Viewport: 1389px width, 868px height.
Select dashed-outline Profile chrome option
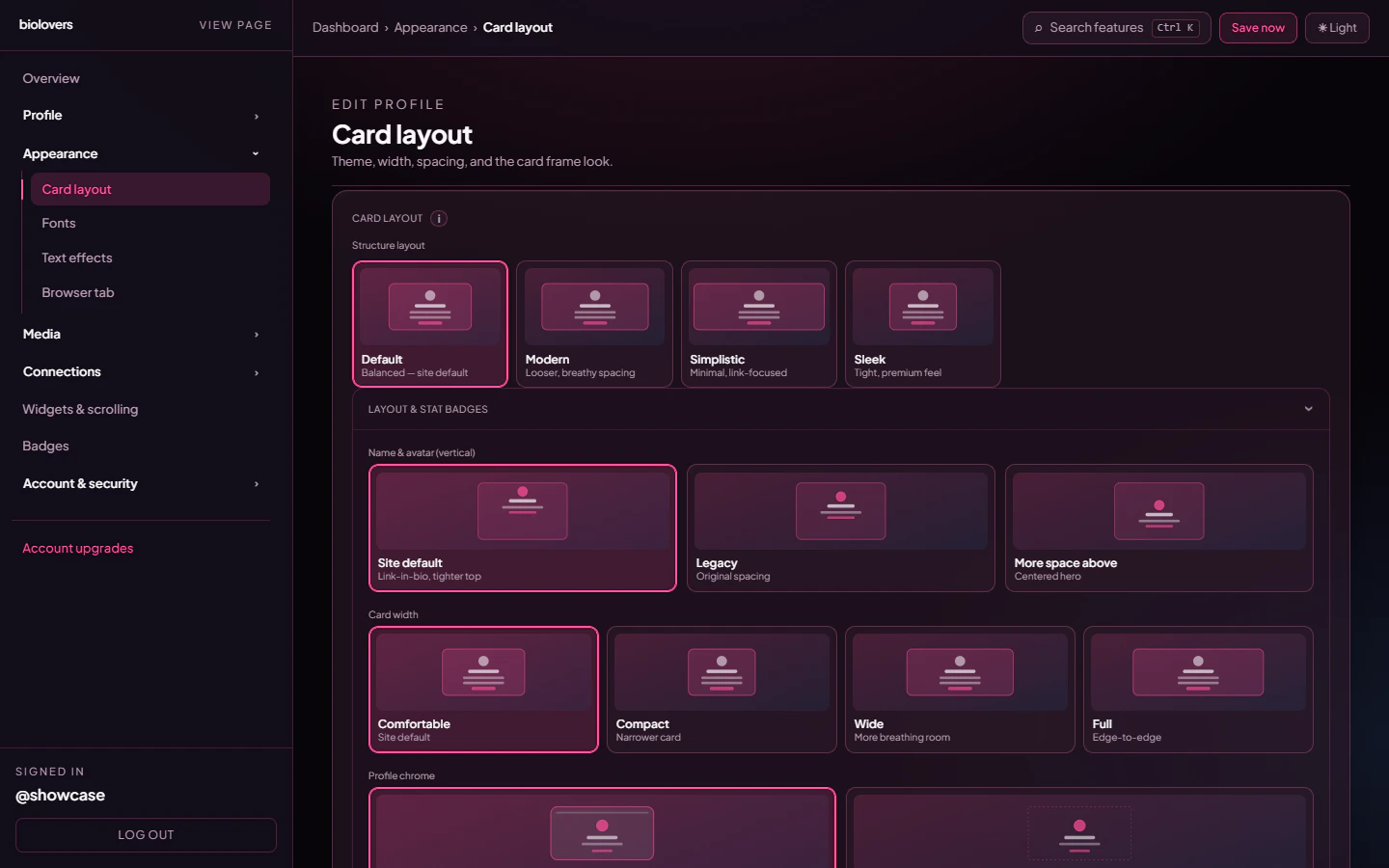pyautogui.click(x=1079, y=829)
